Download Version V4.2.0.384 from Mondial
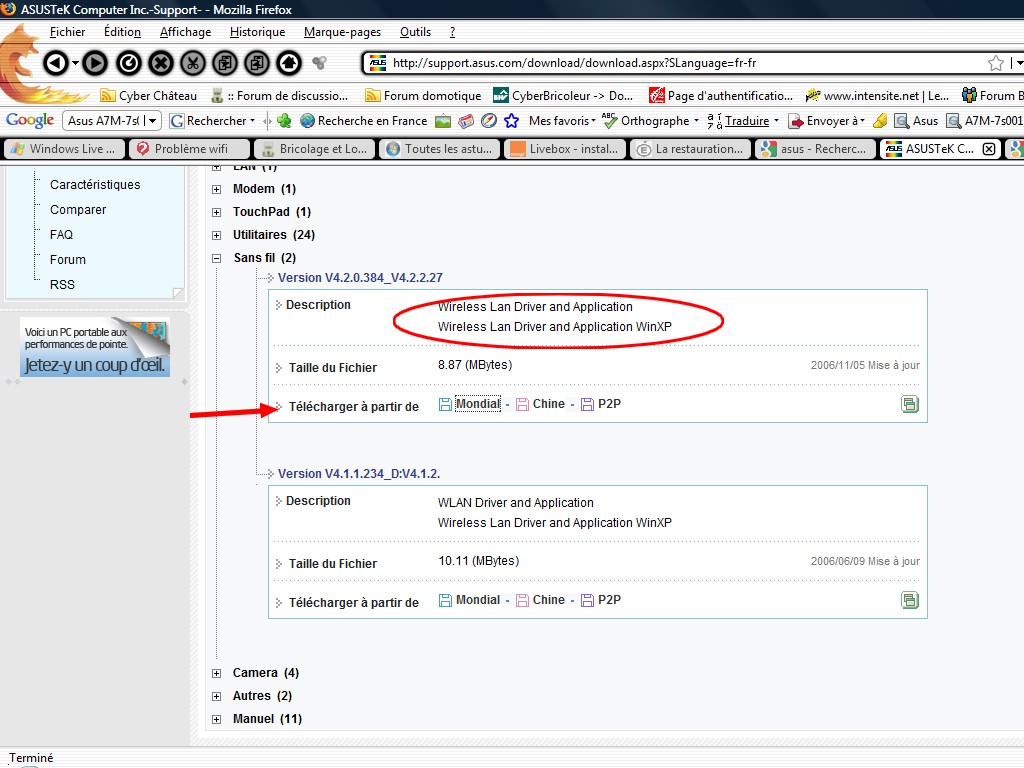1024x768 pixels. (477, 404)
